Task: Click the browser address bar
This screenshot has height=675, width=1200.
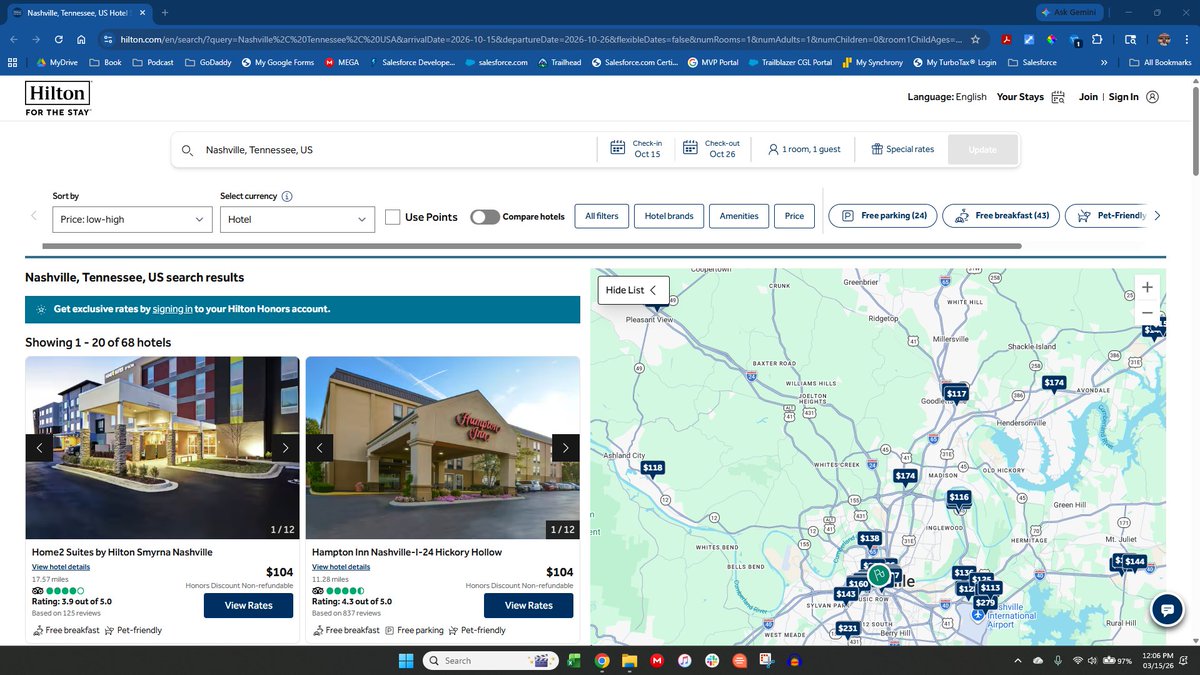Action: click(x=541, y=39)
